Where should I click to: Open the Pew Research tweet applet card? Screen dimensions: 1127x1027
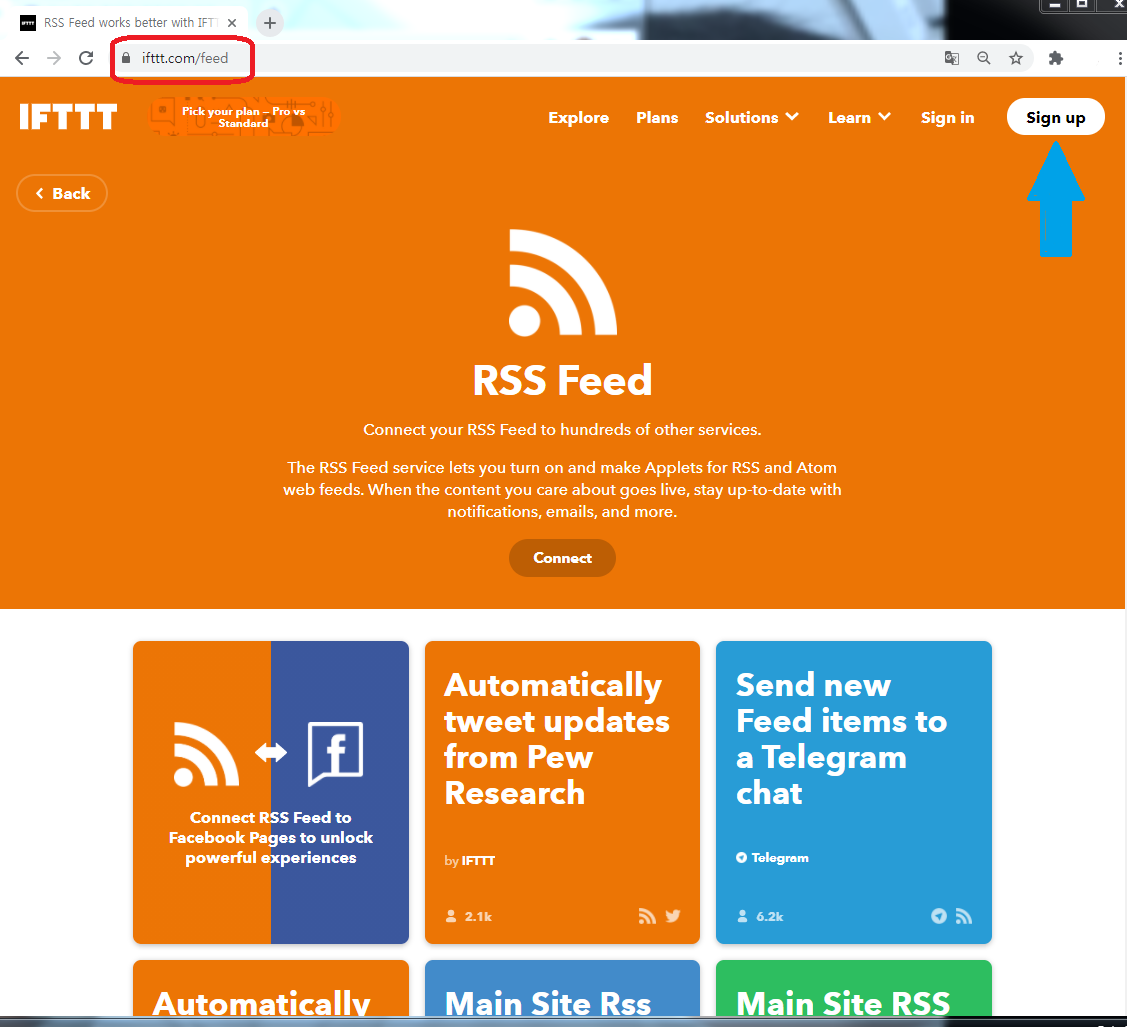562,792
